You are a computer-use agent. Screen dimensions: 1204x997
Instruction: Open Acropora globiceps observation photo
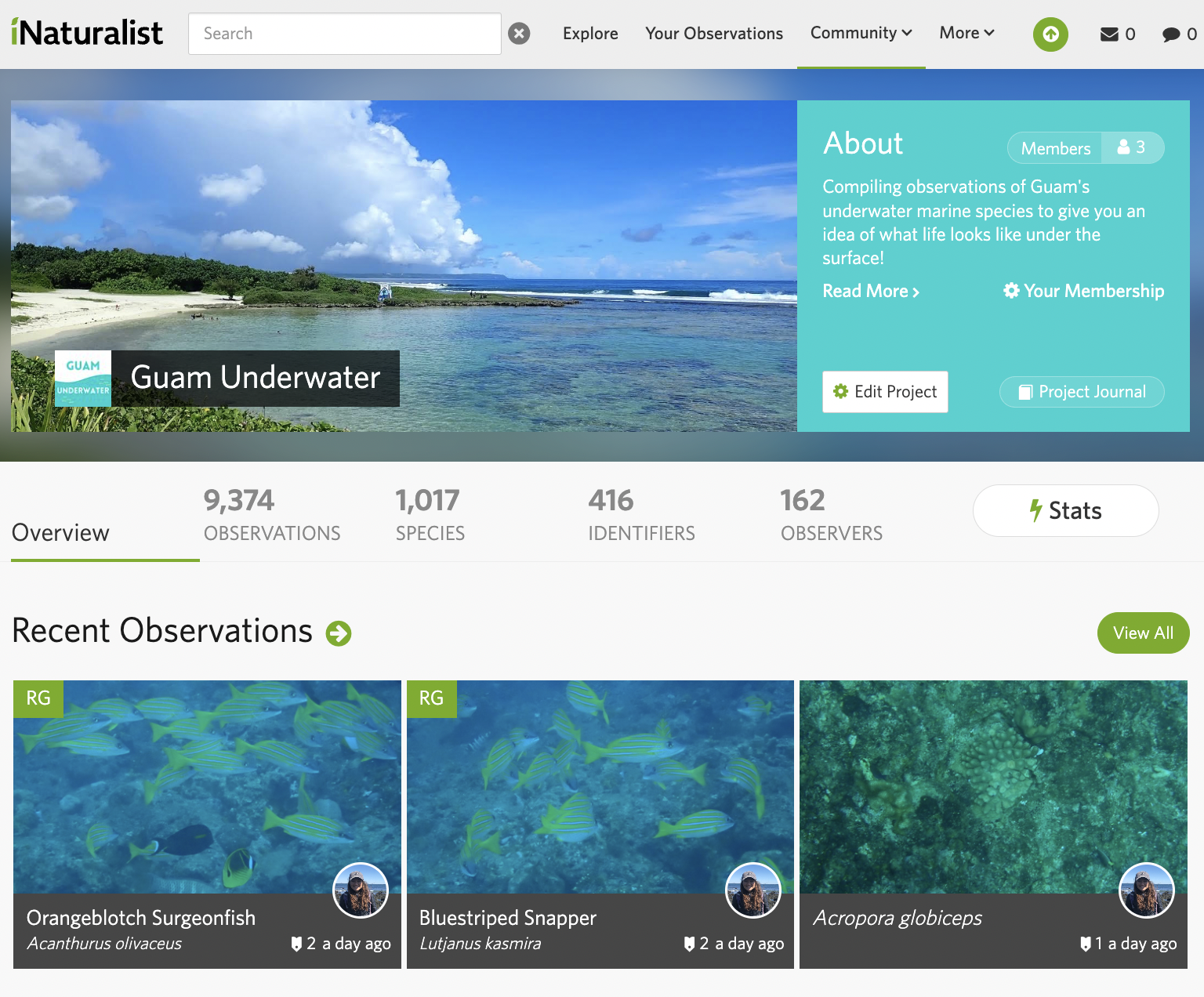(993, 787)
